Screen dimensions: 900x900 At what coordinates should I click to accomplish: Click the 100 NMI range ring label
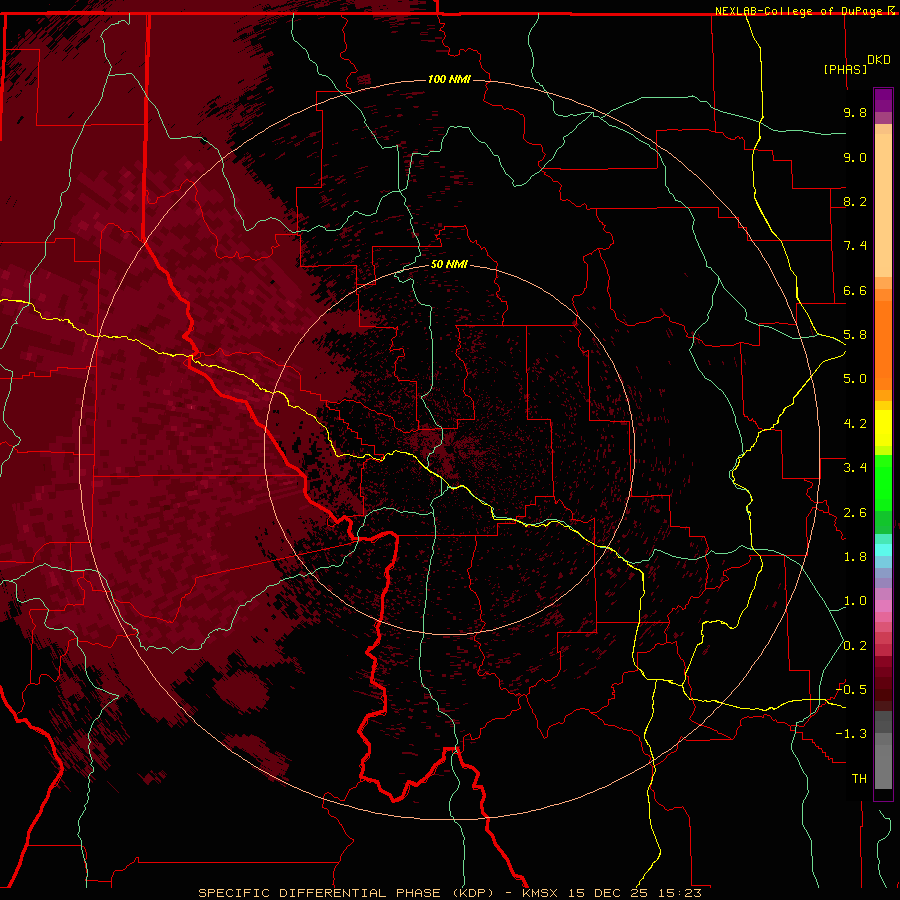point(449,79)
